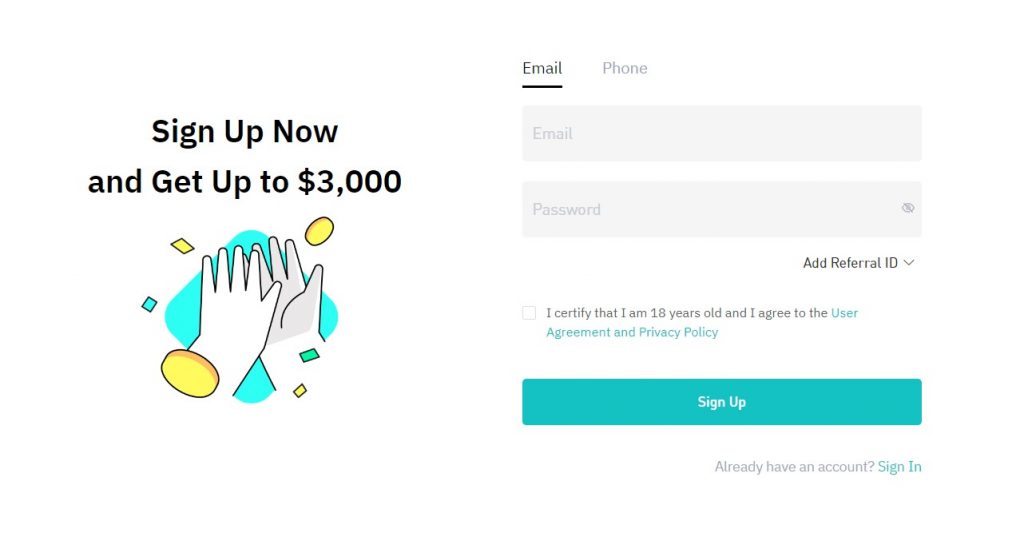Click the 'Sign Up Now' heading
1024x537 pixels.
245,131
